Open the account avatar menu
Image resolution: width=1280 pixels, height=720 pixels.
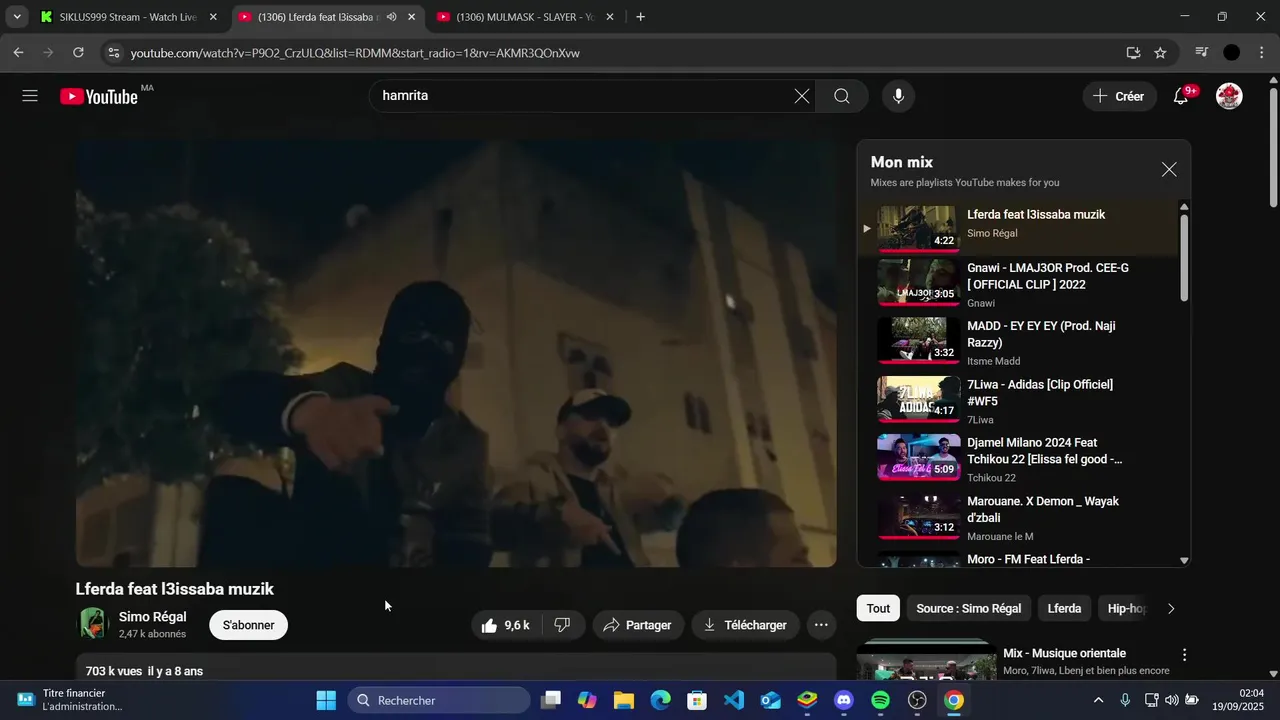[x=1229, y=96]
